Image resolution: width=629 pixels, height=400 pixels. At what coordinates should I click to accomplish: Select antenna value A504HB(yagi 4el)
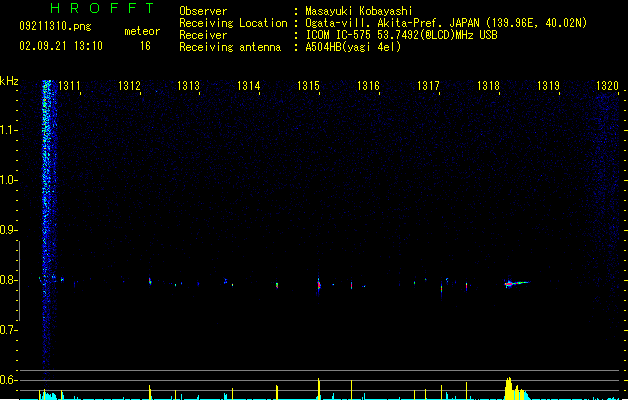[x=353, y=47]
